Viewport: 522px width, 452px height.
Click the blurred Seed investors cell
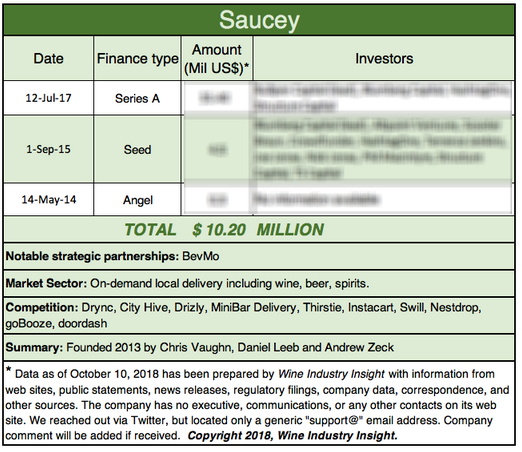point(383,149)
